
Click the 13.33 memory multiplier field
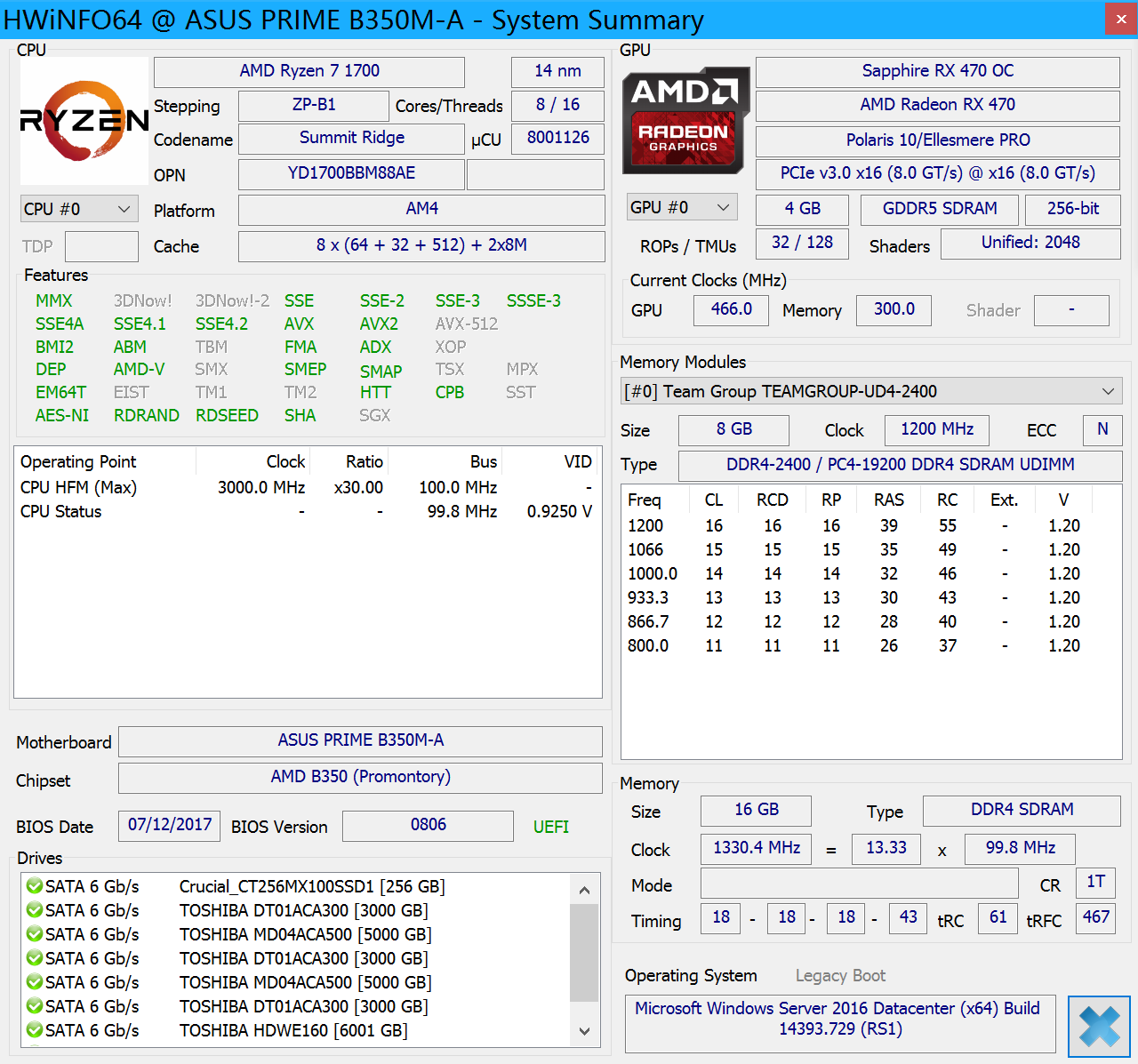point(886,848)
